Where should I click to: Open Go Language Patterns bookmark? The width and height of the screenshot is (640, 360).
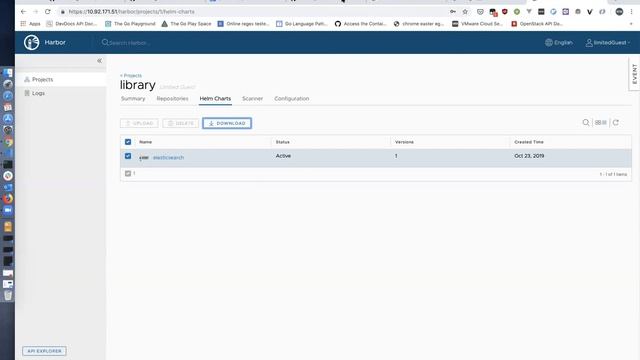click(302, 24)
